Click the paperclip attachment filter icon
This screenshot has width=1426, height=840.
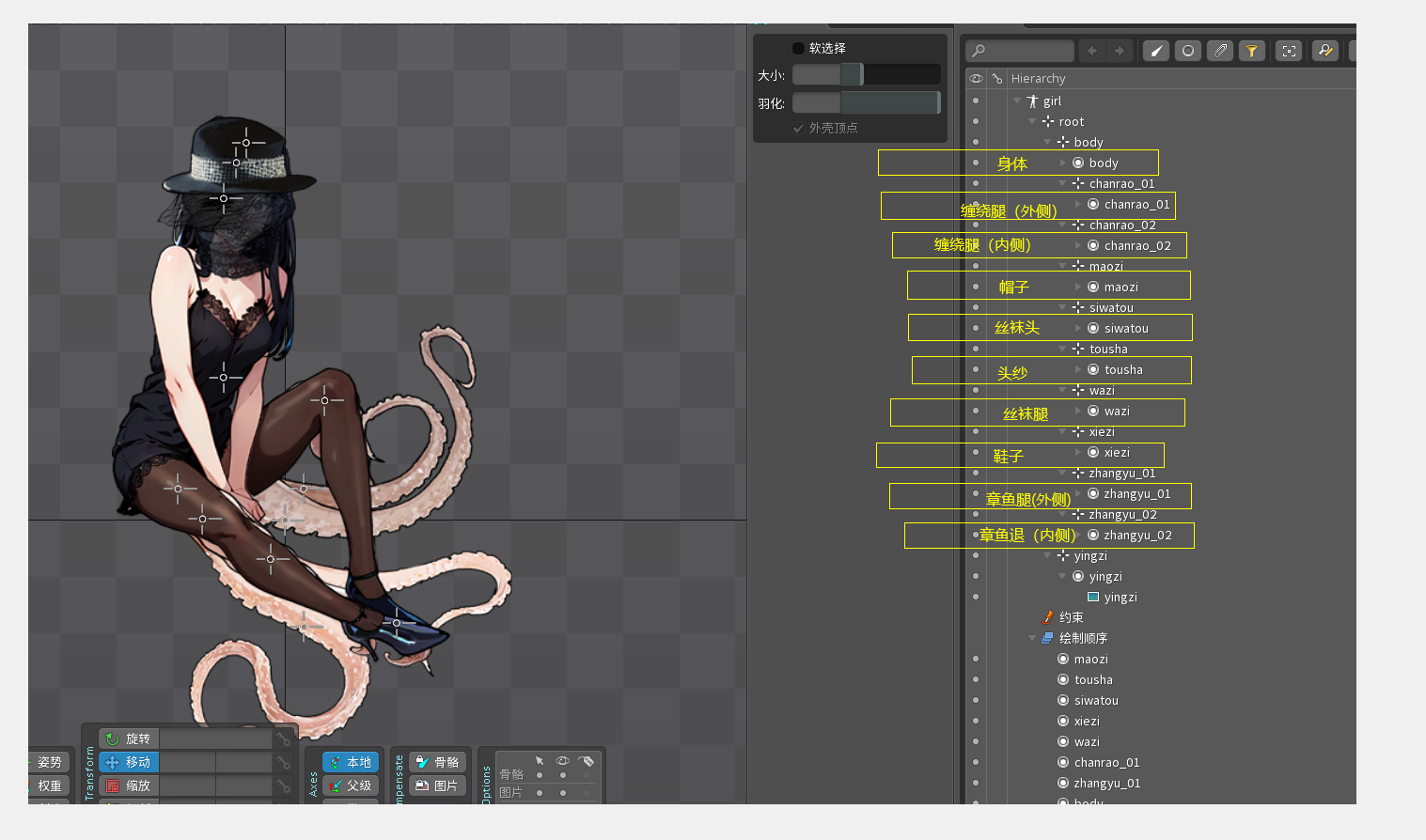click(1220, 51)
